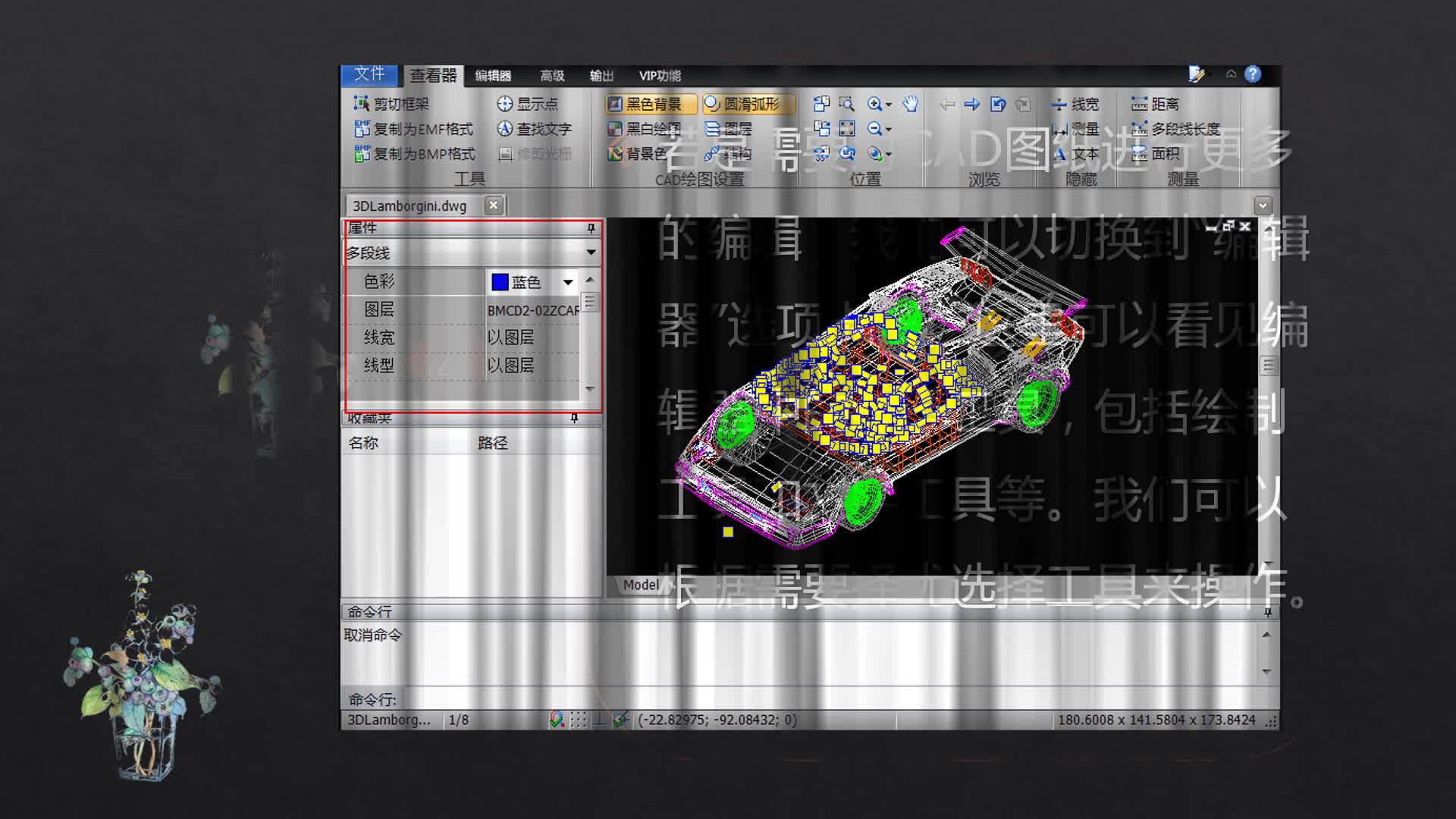
Task: Expand the document tabs list arrow
Action: click(x=1263, y=206)
